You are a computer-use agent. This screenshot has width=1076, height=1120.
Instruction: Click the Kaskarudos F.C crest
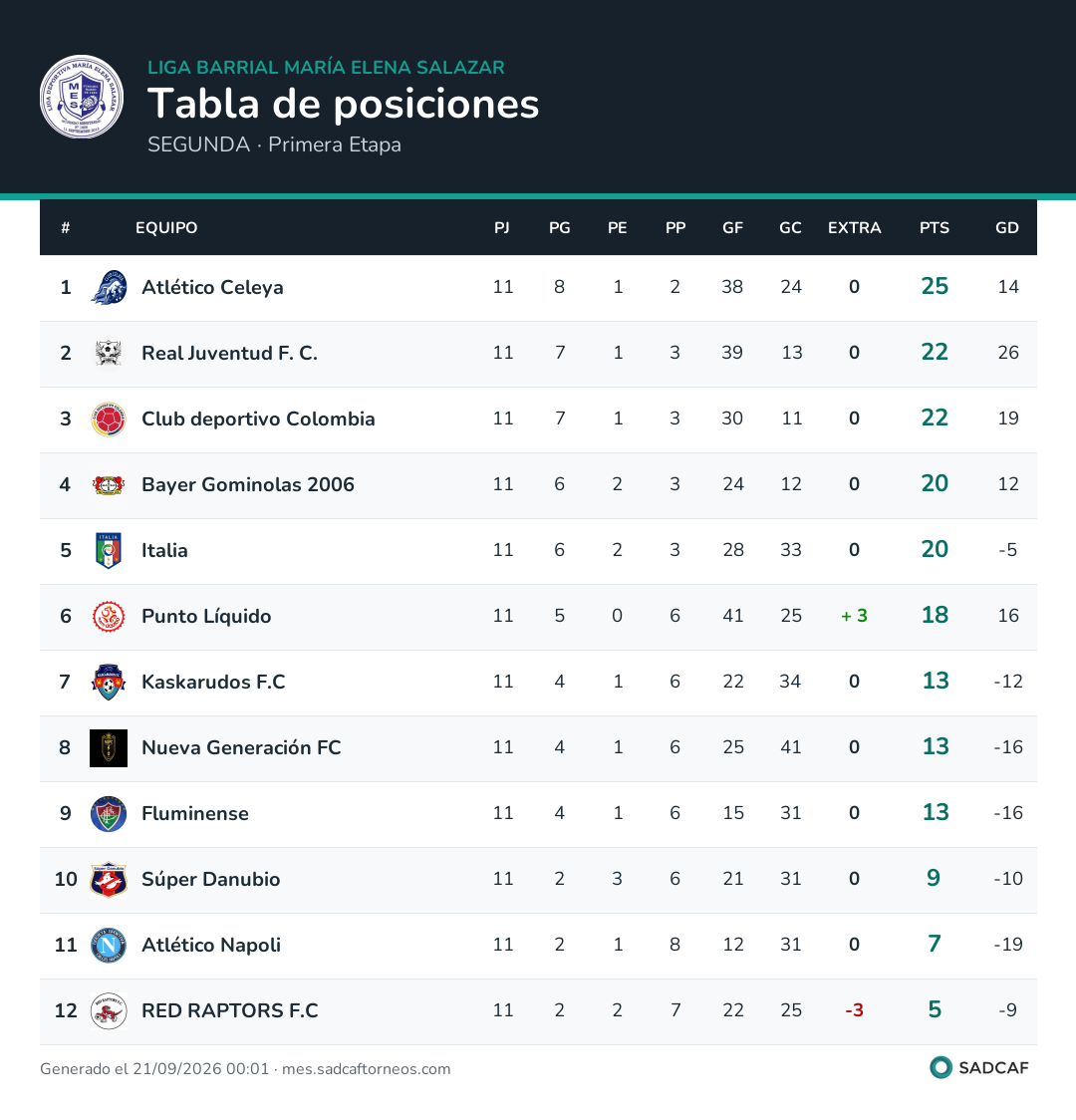(x=109, y=683)
